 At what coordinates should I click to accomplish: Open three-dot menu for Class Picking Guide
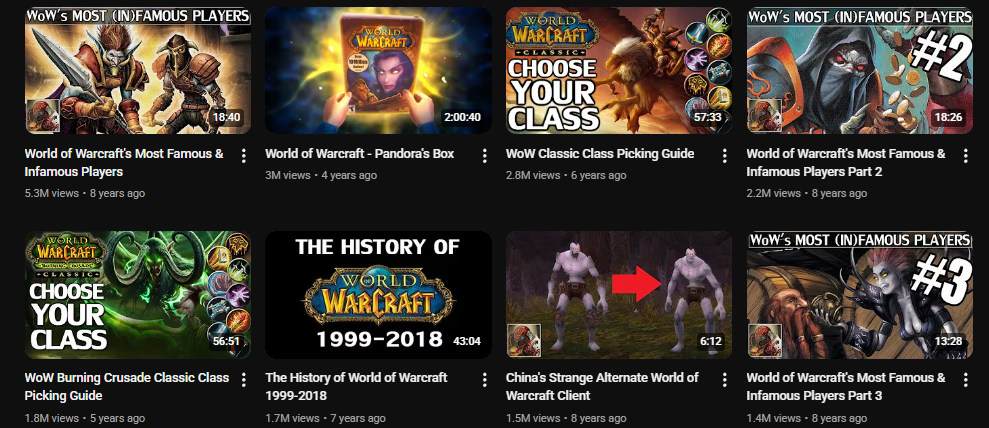725,155
